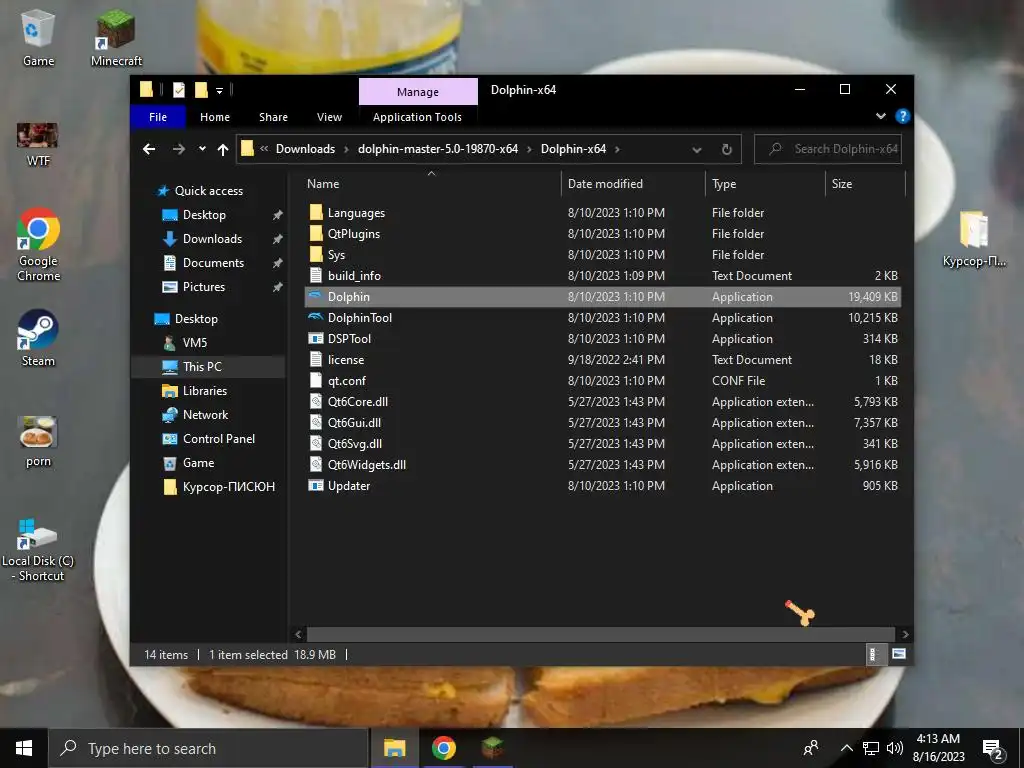The height and width of the screenshot is (768, 1024).
Task: Expand the chevron after Dolphin-x64 in path
Action: pyautogui.click(x=617, y=149)
